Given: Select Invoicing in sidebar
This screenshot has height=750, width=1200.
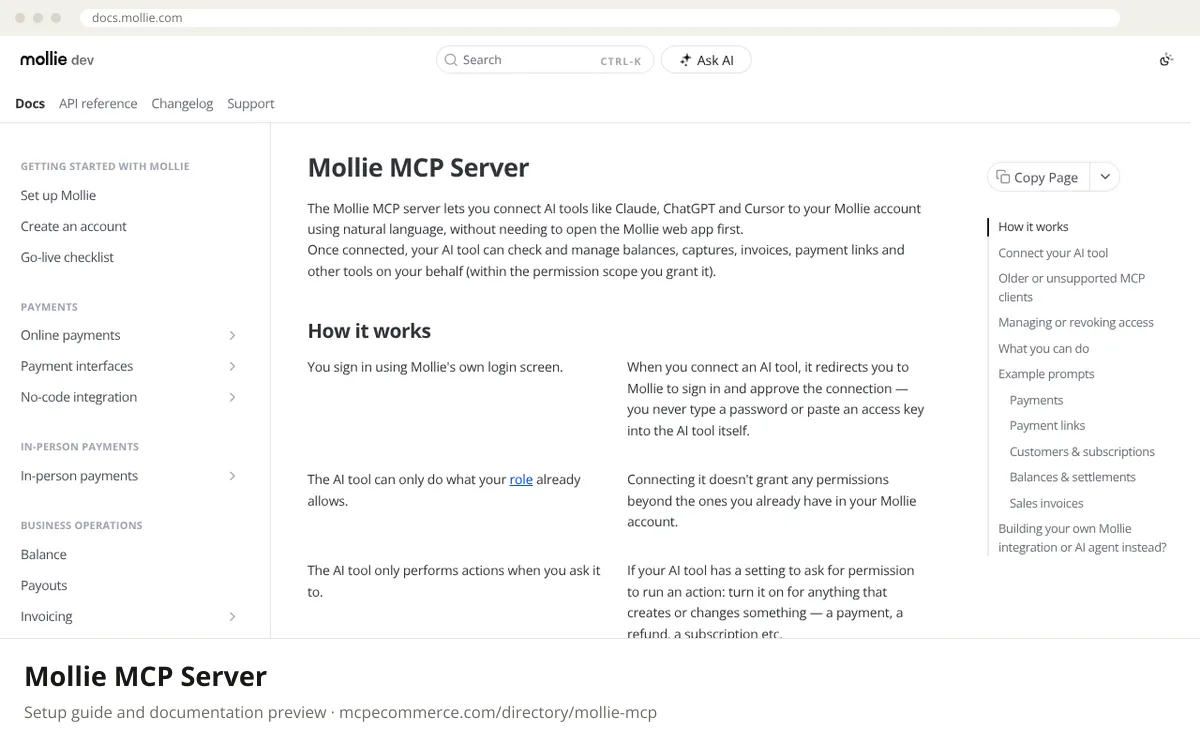Looking at the screenshot, I should point(46,616).
